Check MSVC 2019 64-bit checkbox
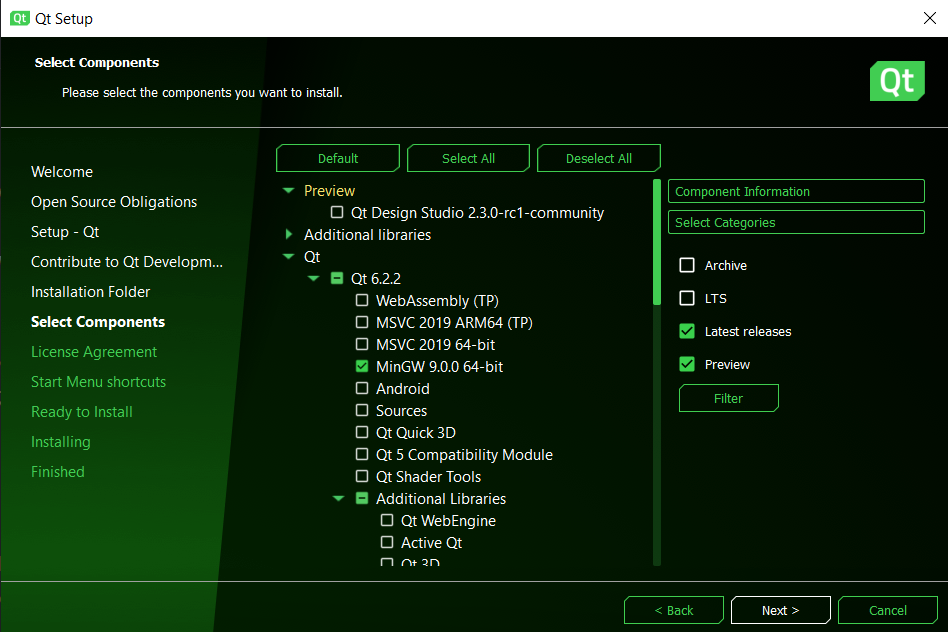Viewport: 948px width, 632px height. point(362,344)
